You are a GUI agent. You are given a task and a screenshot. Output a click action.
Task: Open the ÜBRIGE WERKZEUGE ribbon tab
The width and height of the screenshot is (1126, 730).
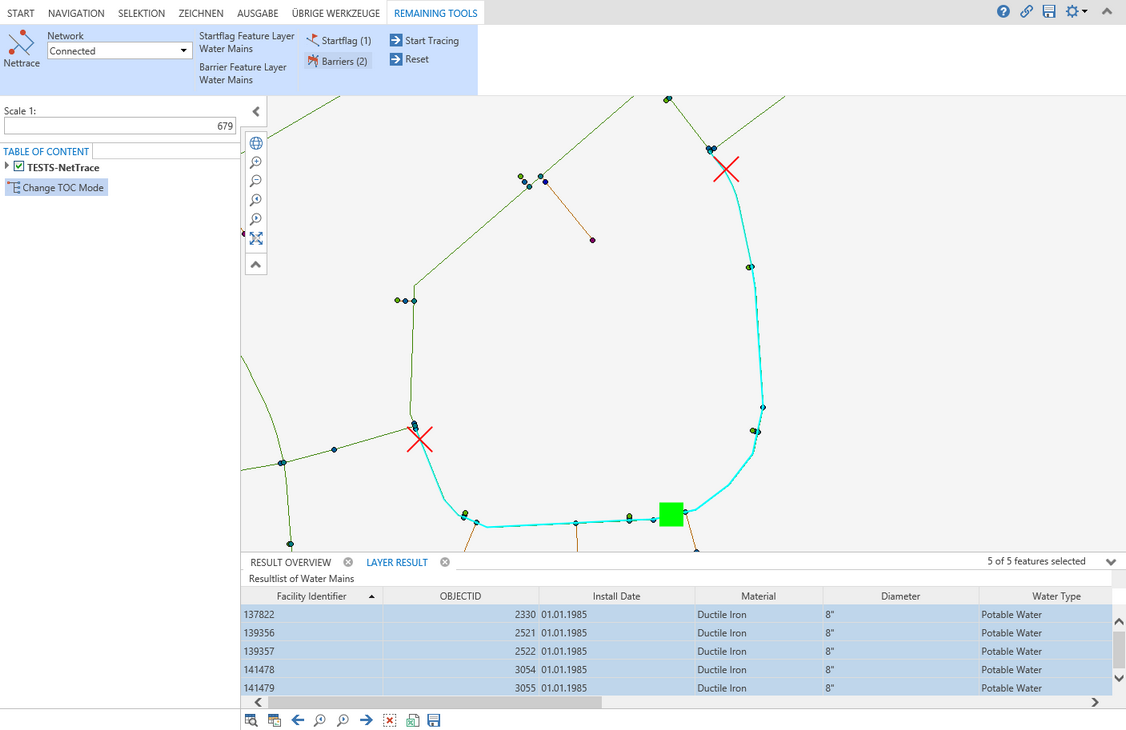click(336, 13)
